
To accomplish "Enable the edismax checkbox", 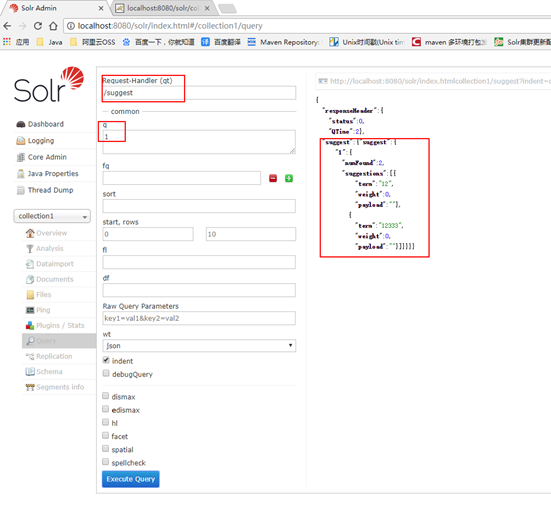I will [x=105, y=409].
